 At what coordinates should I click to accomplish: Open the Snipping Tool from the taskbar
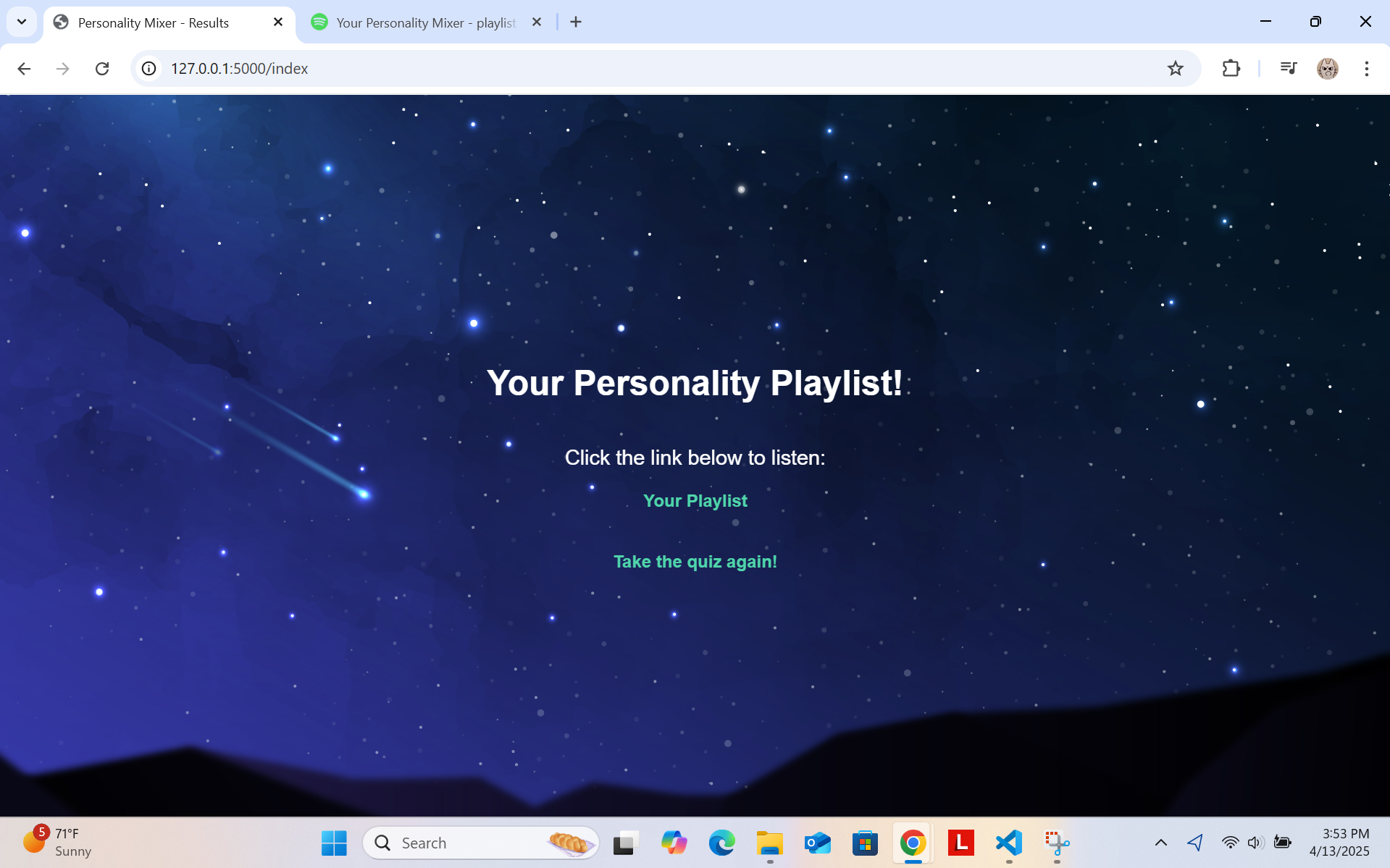[1057, 842]
